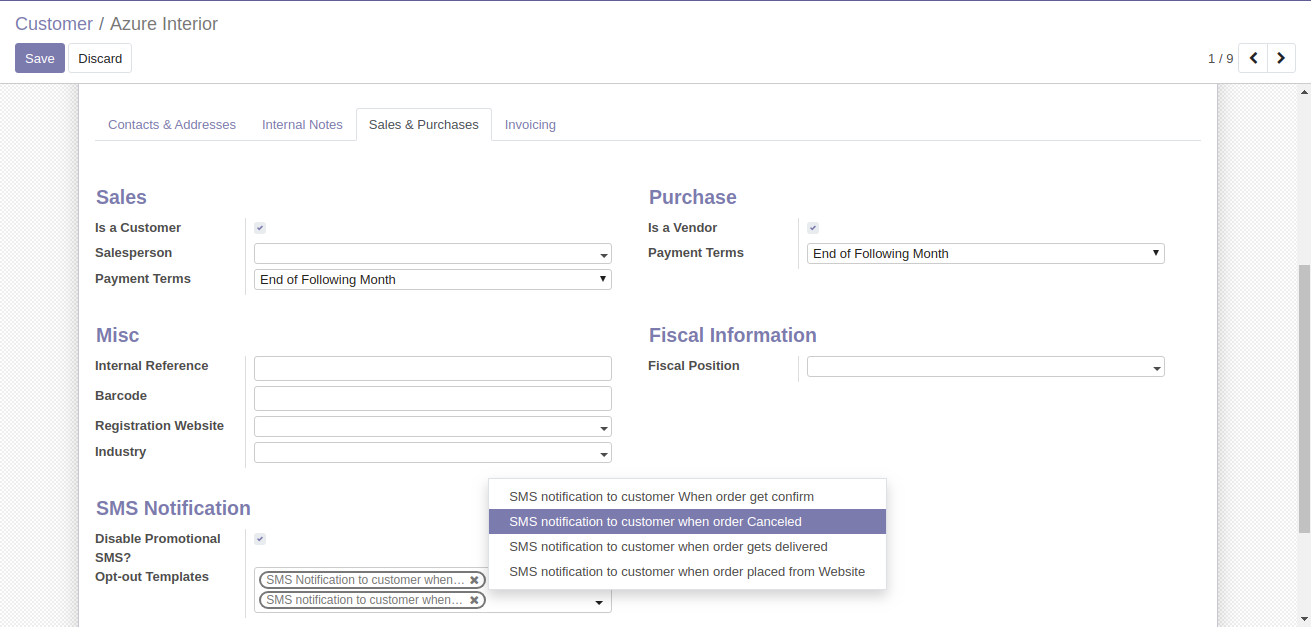
Task: Click the Save button
Action: click(x=40, y=58)
